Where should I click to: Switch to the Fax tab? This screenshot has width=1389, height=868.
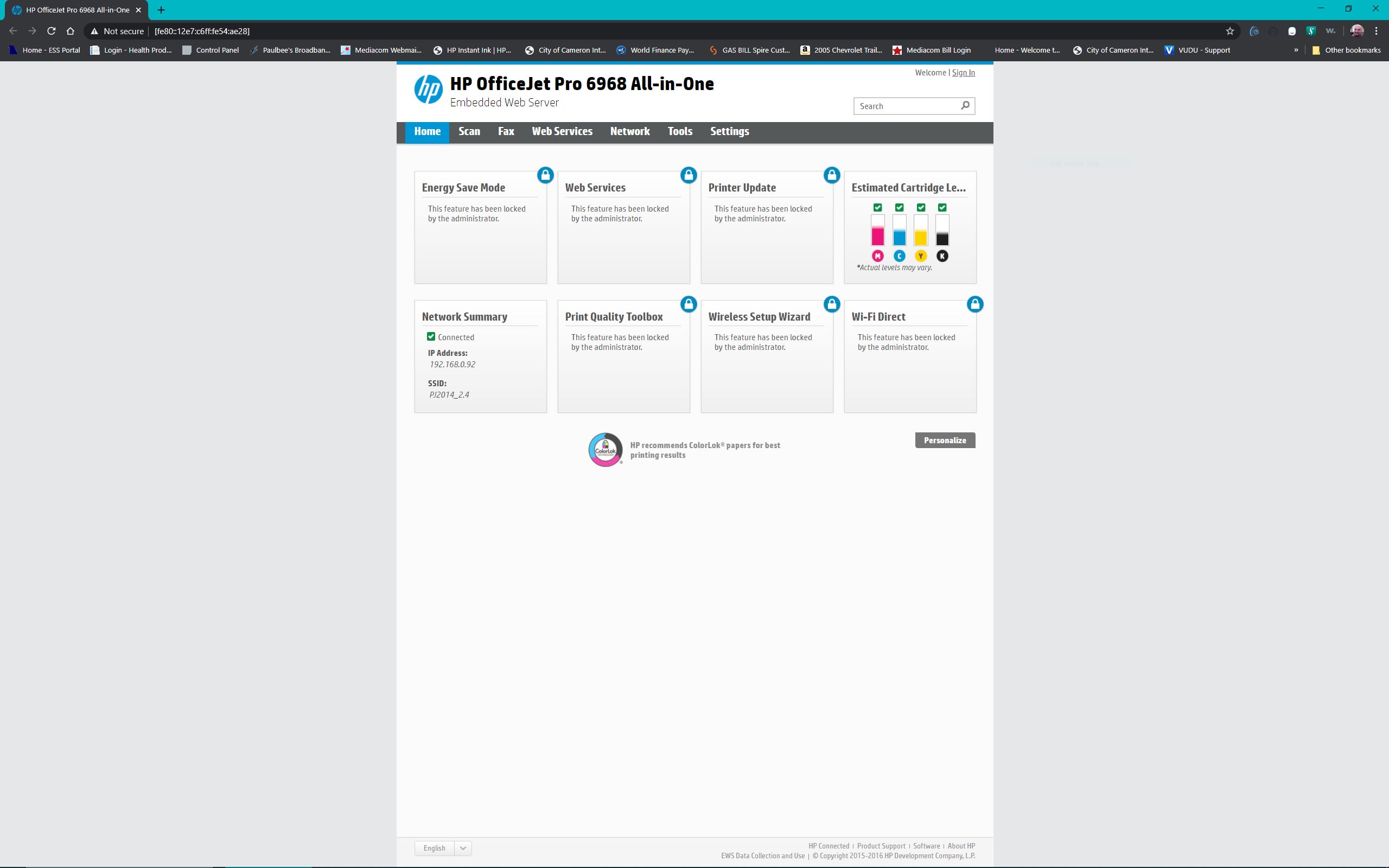[506, 131]
